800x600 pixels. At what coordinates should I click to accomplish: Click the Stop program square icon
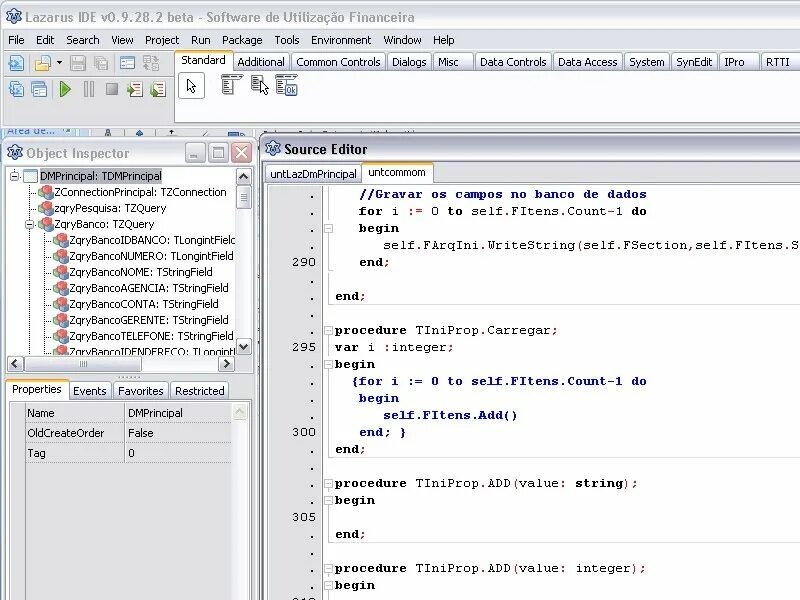pos(112,89)
